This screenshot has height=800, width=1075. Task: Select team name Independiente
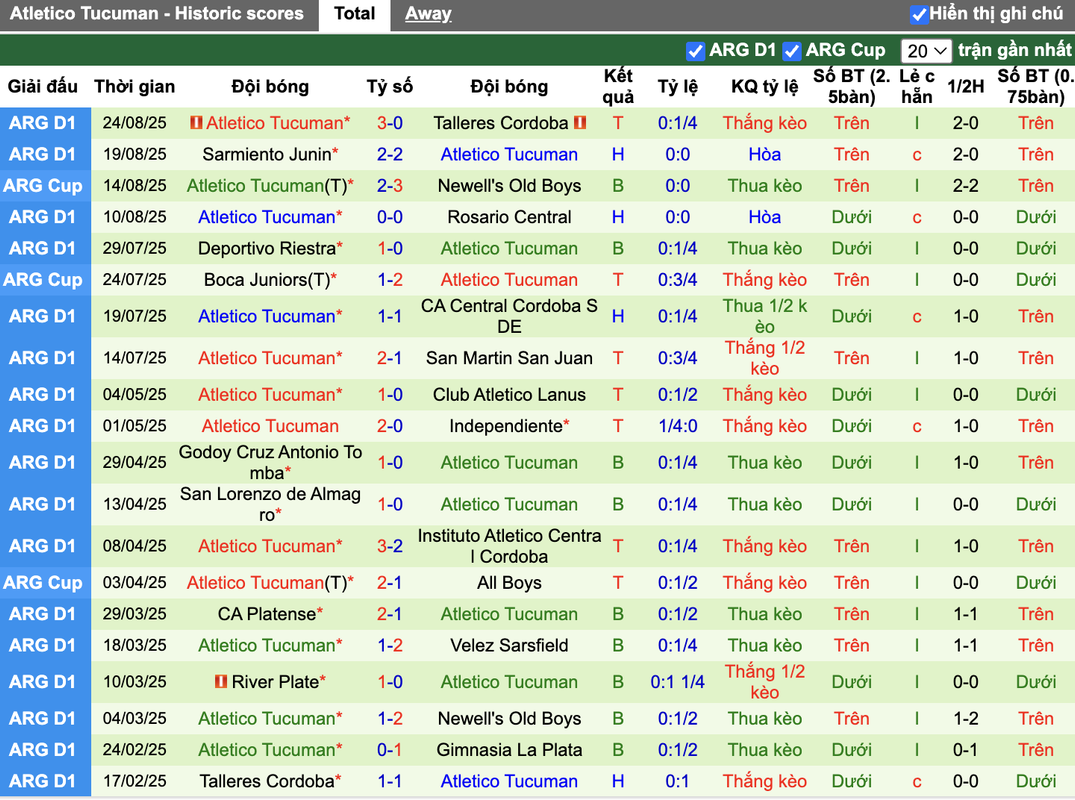(506, 426)
